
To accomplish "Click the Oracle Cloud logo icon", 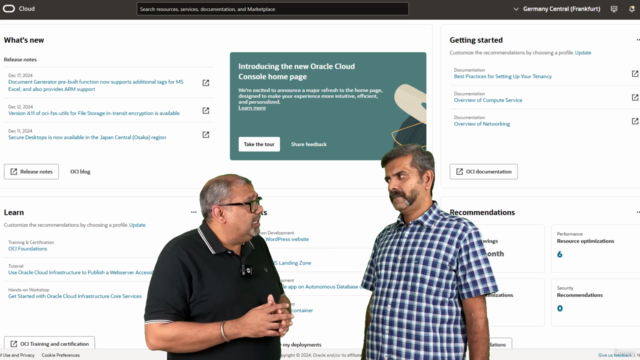I will pyautogui.click(x=9, y=9).
